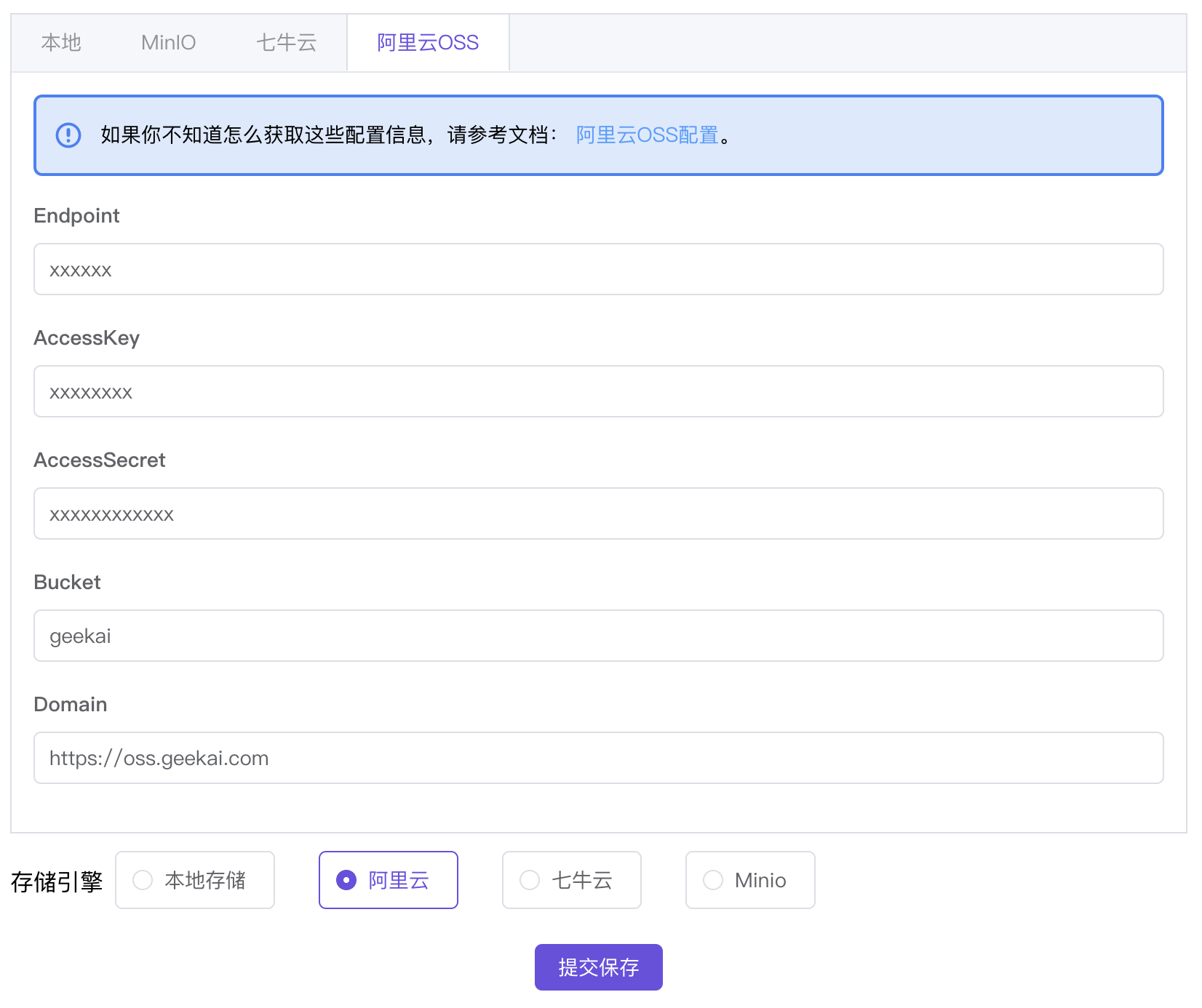Click the AccessKey field label
1202x1008 pixels.
tap(87, 338)
